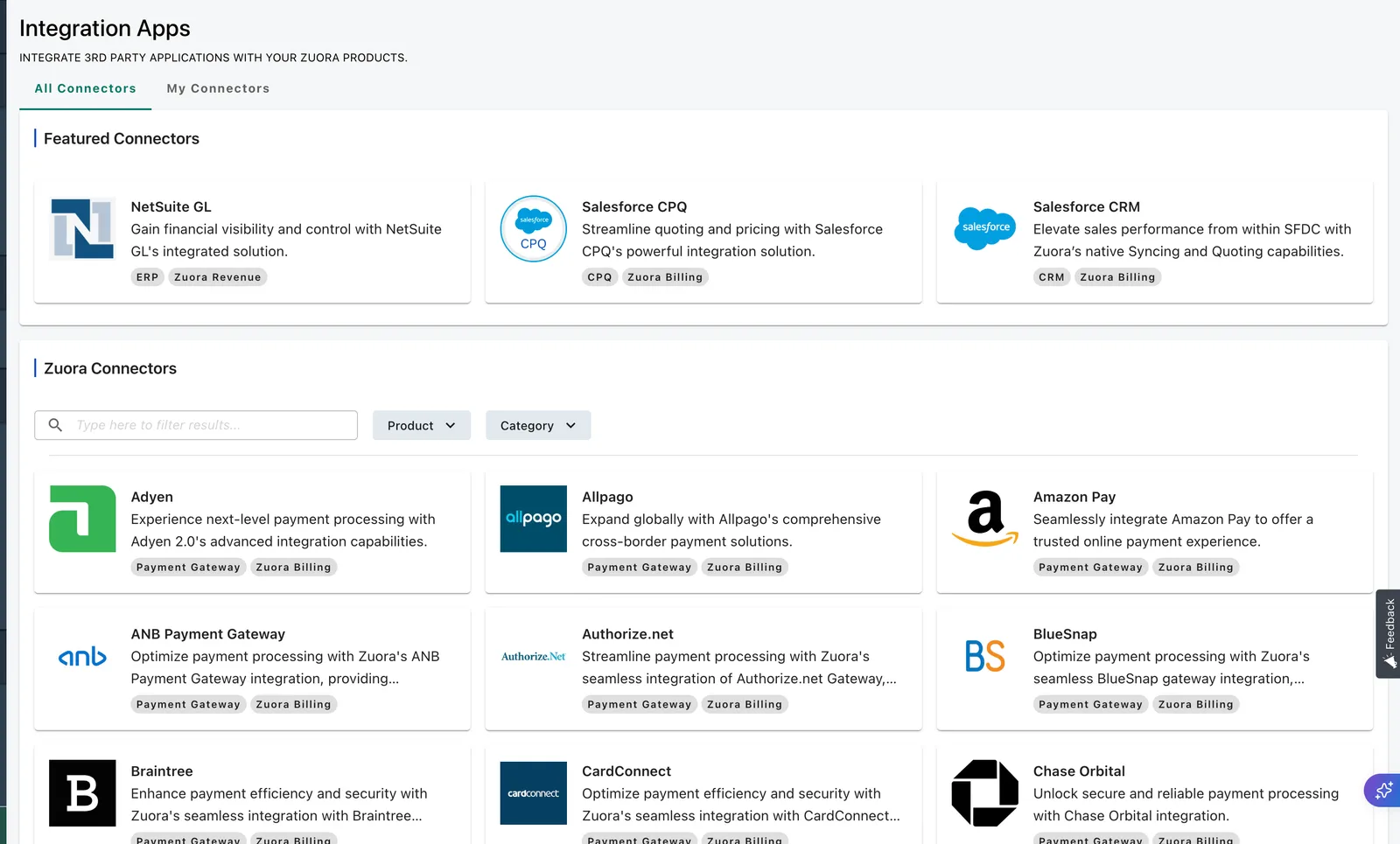Focus the filter results search field
Screen dimensions: 1400x844
(196, 425)
